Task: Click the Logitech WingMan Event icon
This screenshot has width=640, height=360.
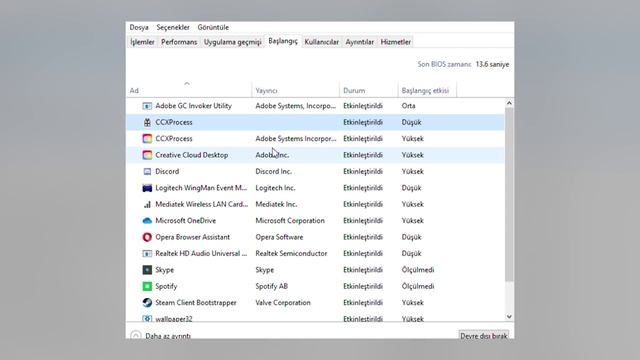Action: point(147,188)
